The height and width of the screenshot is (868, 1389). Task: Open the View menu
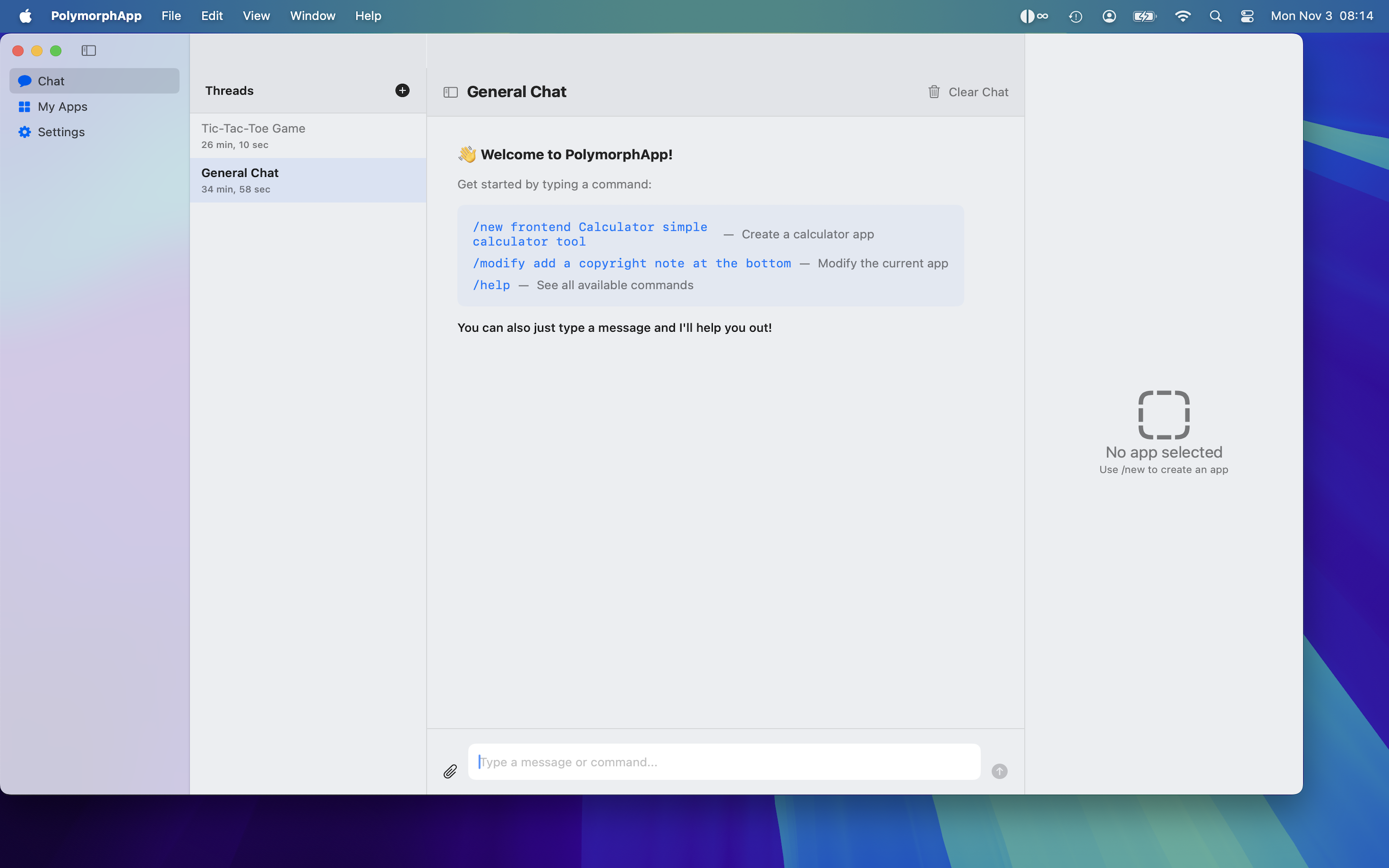(256, 16)
